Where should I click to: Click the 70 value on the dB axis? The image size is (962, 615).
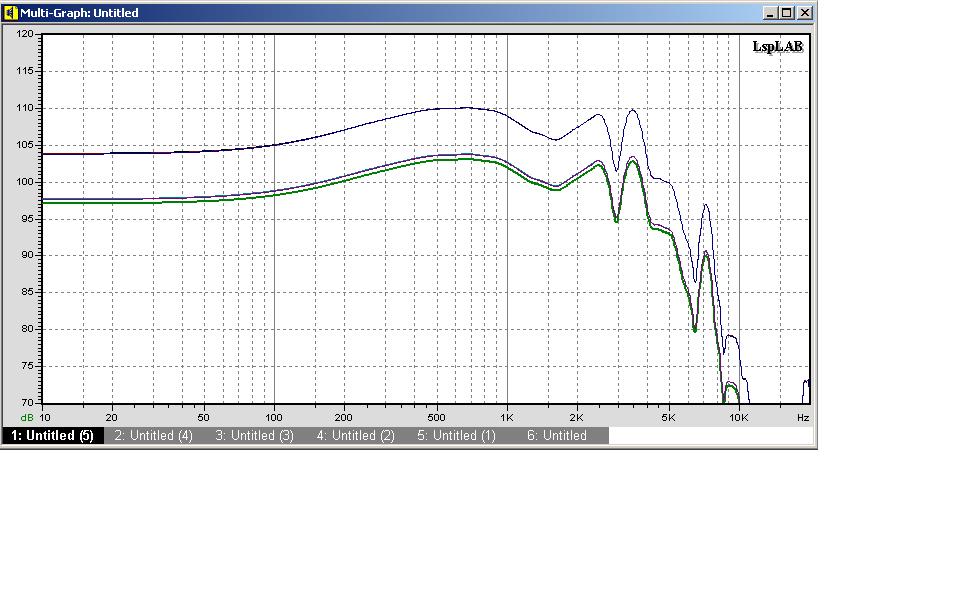click(x=28, y=403)
